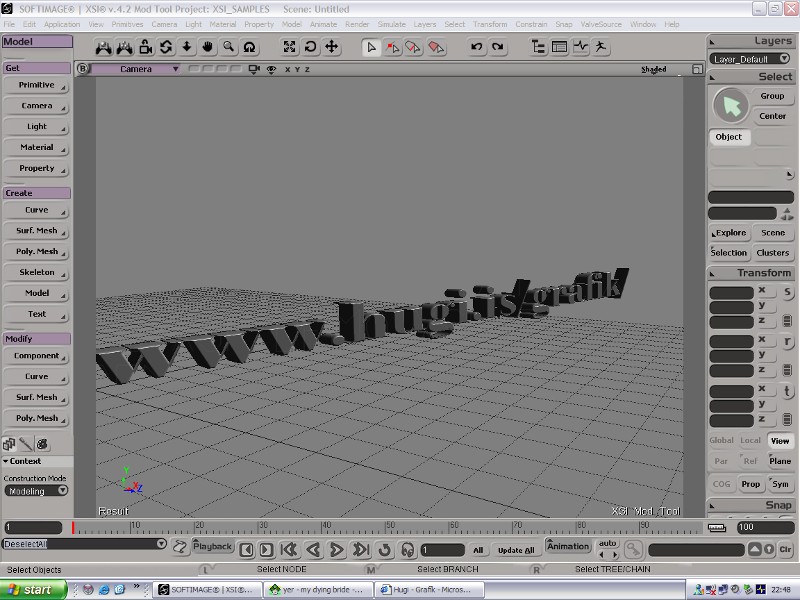This screenshot has height=600, width=800.
Task: Open the Camera view dropdown
Action: tap(136, 69)
